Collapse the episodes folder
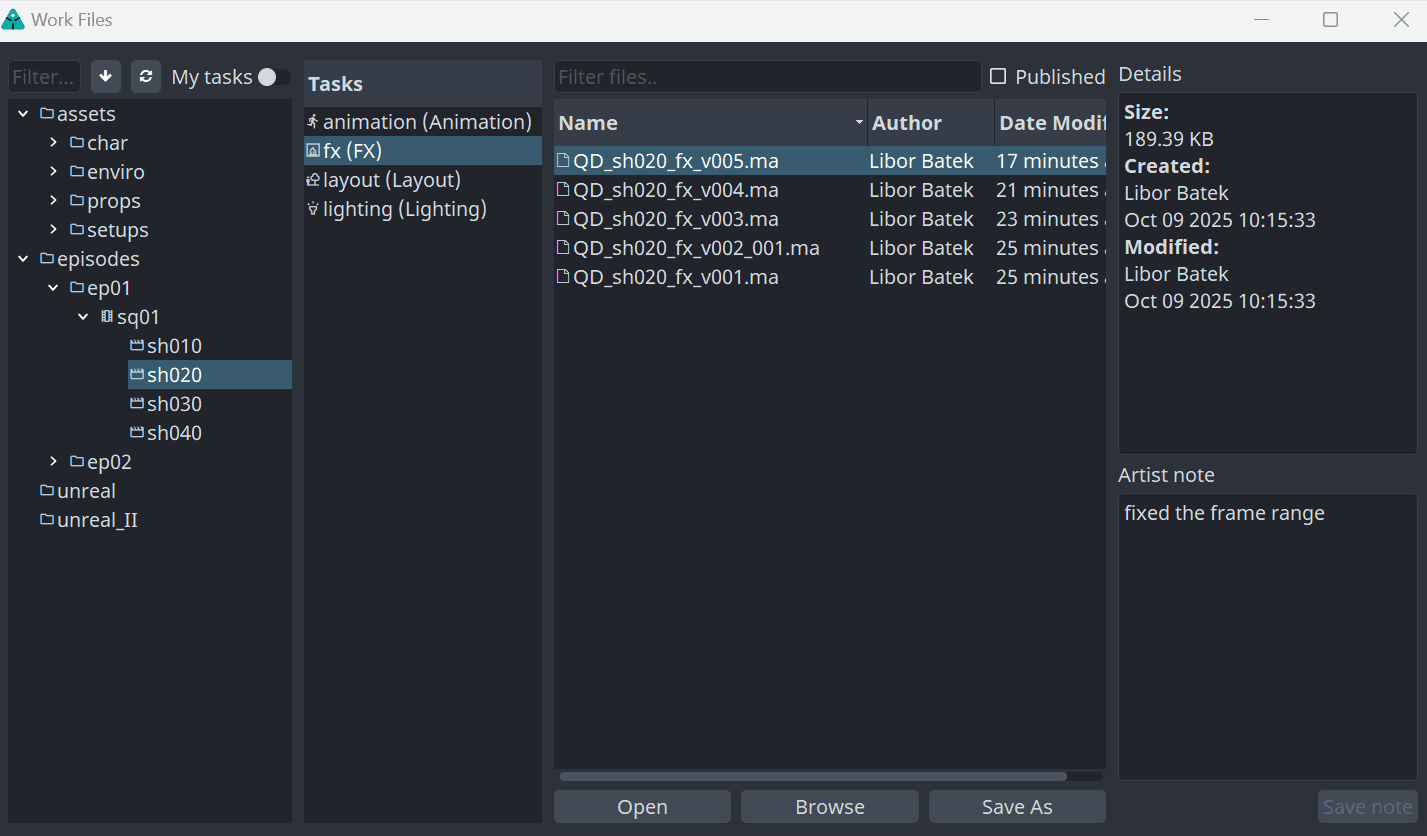Viewport: 1427px width, 836px height. click(x=24, y=259)
